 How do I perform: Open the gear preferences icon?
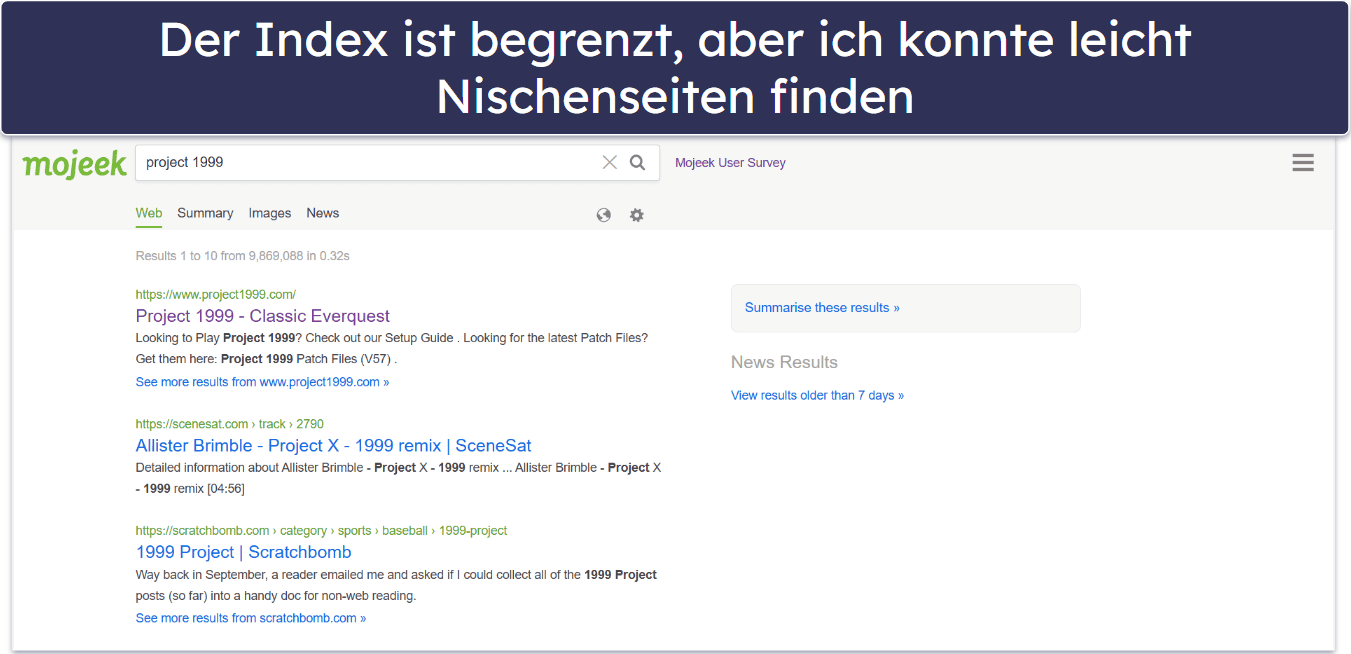(x=637, y=215)
